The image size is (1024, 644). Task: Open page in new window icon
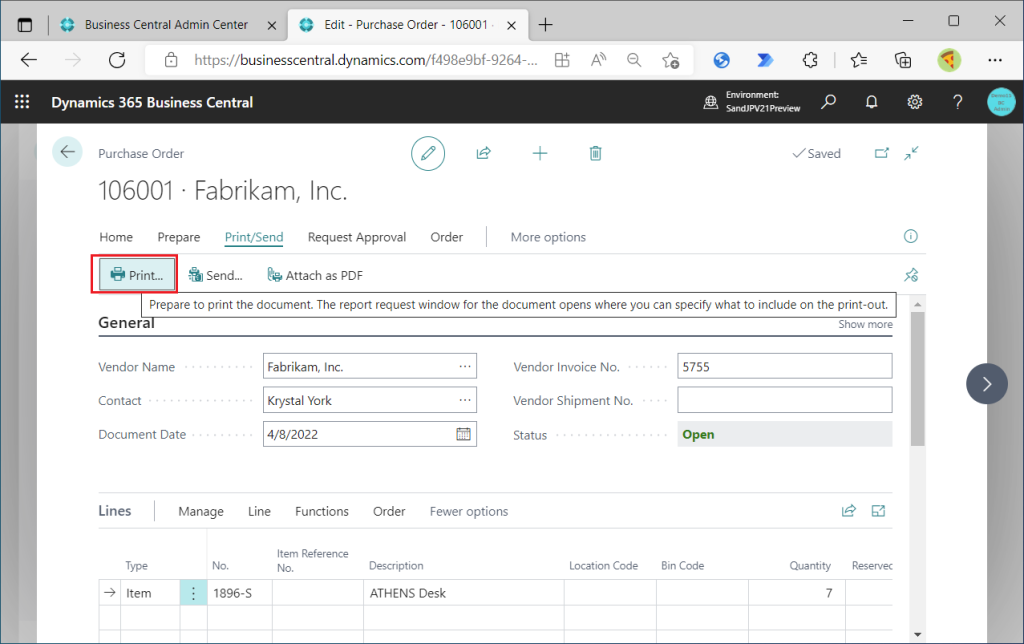click(882, 153)
